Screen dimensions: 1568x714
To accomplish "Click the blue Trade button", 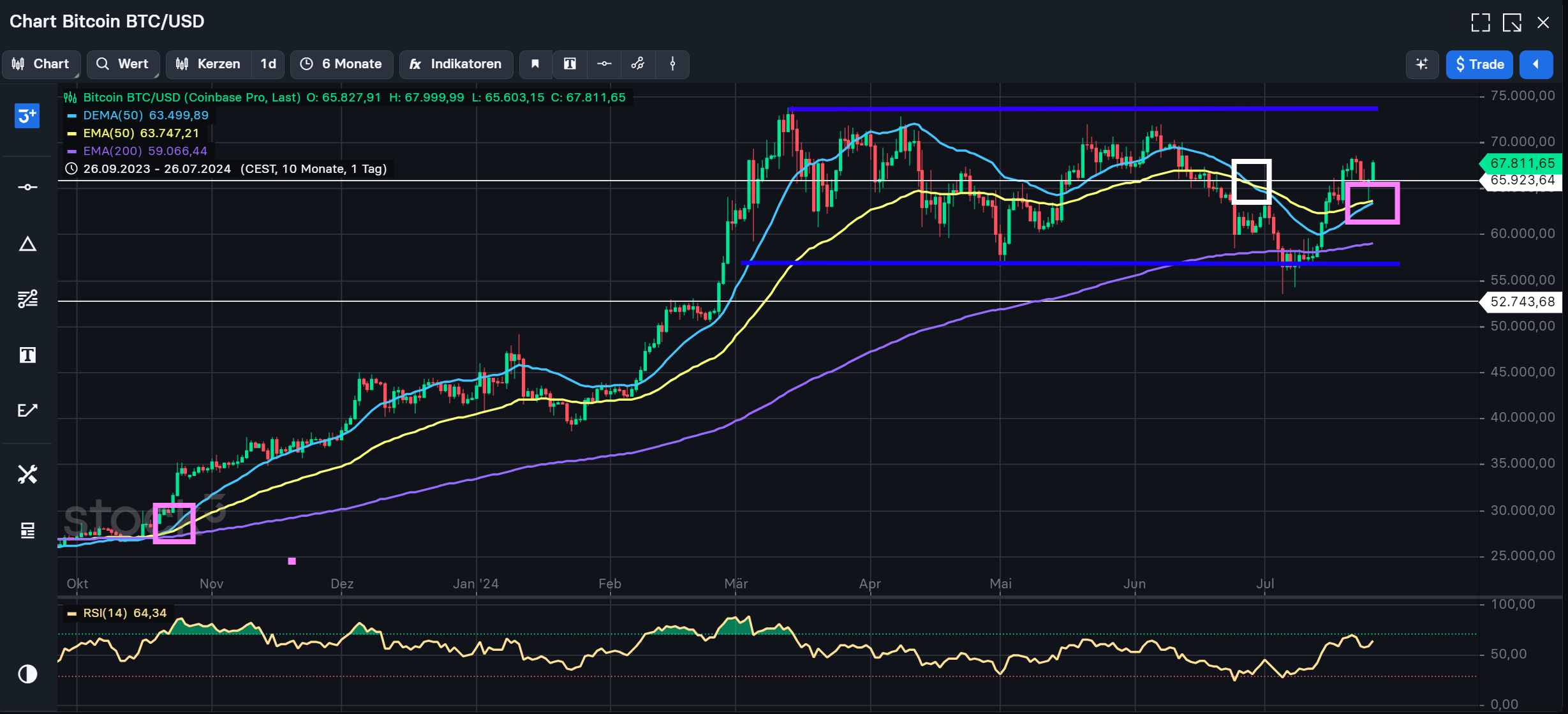I will [x=1479, y=64].
